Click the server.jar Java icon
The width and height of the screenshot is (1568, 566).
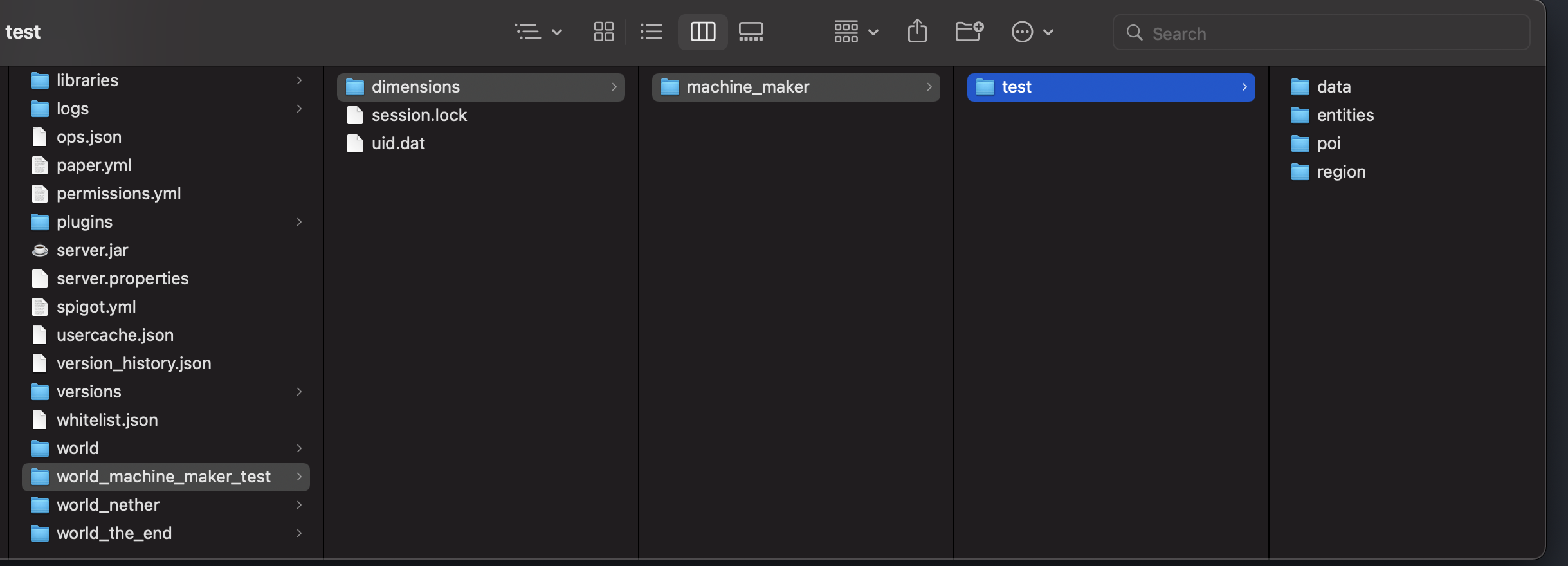coord(40,250)
